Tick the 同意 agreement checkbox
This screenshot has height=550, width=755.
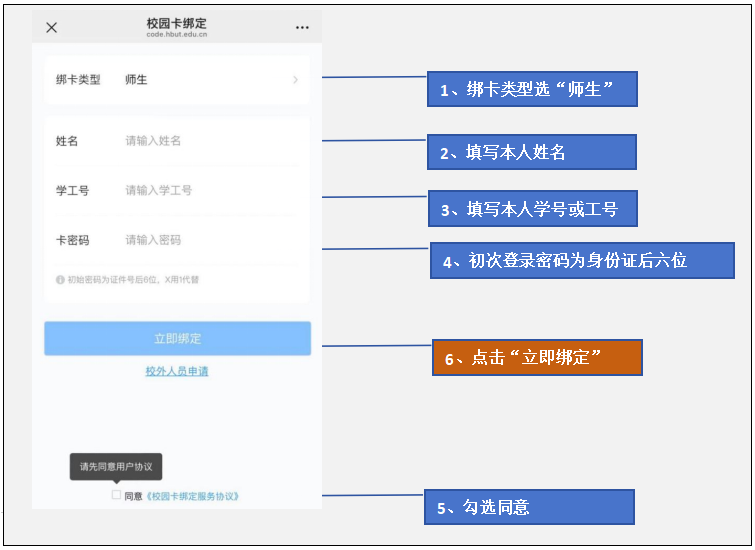click(116, 495)
